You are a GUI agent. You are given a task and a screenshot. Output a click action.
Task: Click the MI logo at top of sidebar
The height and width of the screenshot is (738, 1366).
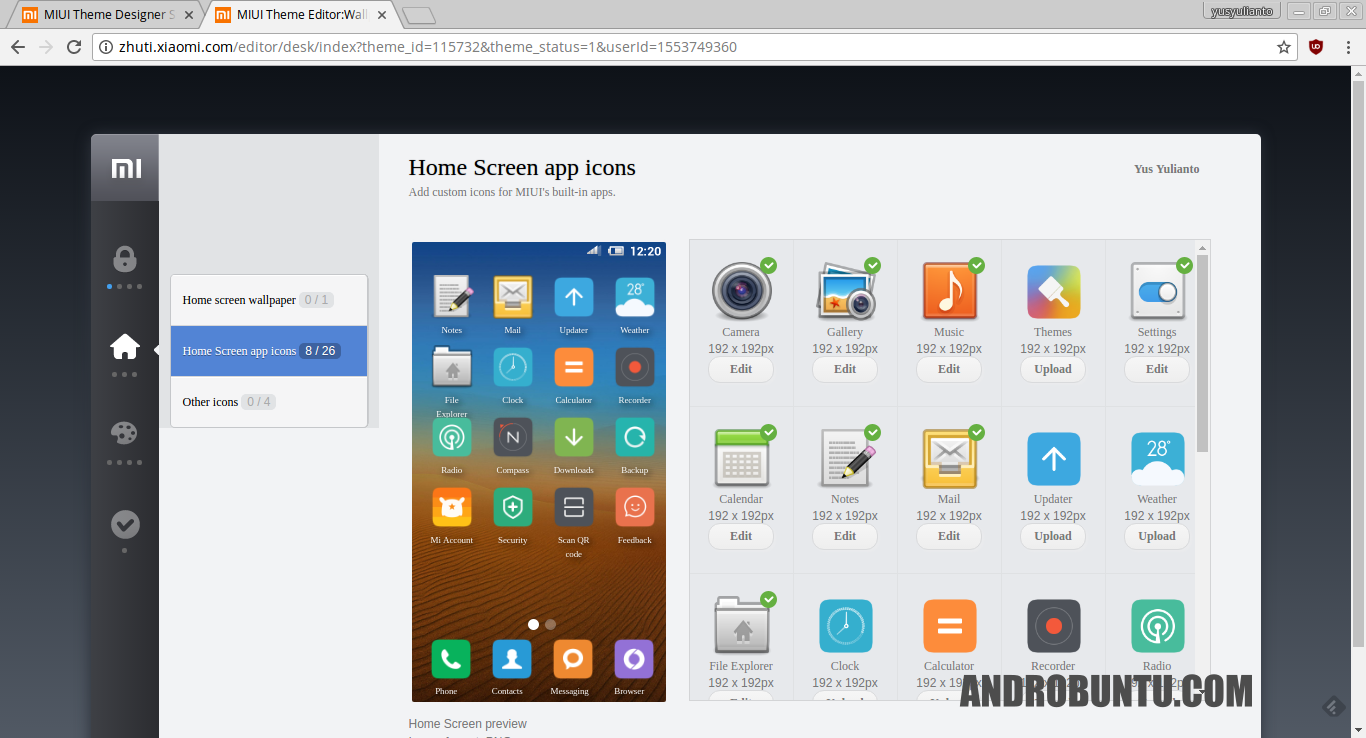pyautogui.click(x=124, y=168)
